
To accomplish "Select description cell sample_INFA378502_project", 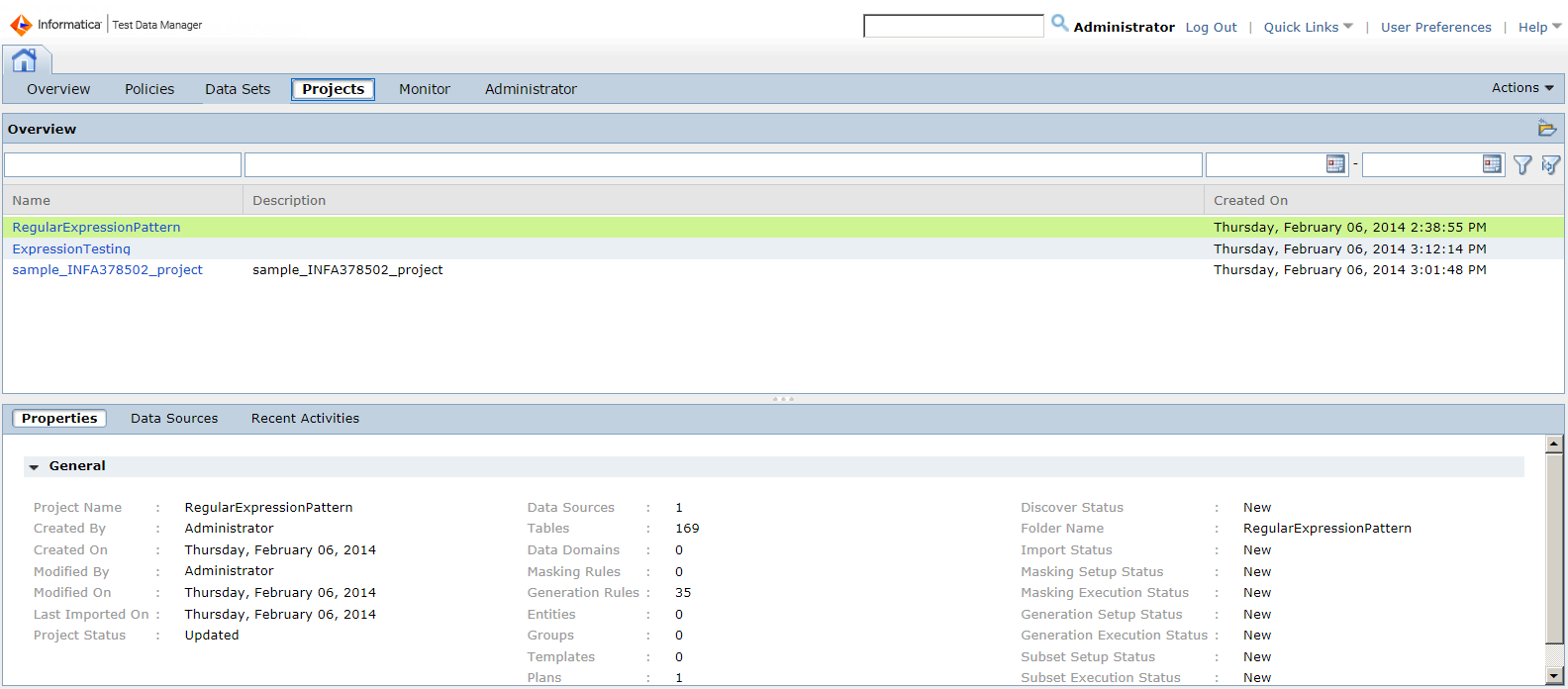I will pyautogui.click(x=347, y=270).
